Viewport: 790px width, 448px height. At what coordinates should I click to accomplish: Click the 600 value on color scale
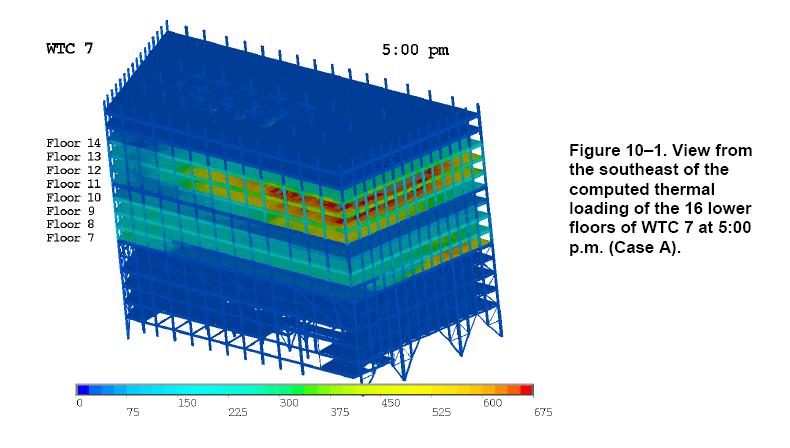(492, 403)
